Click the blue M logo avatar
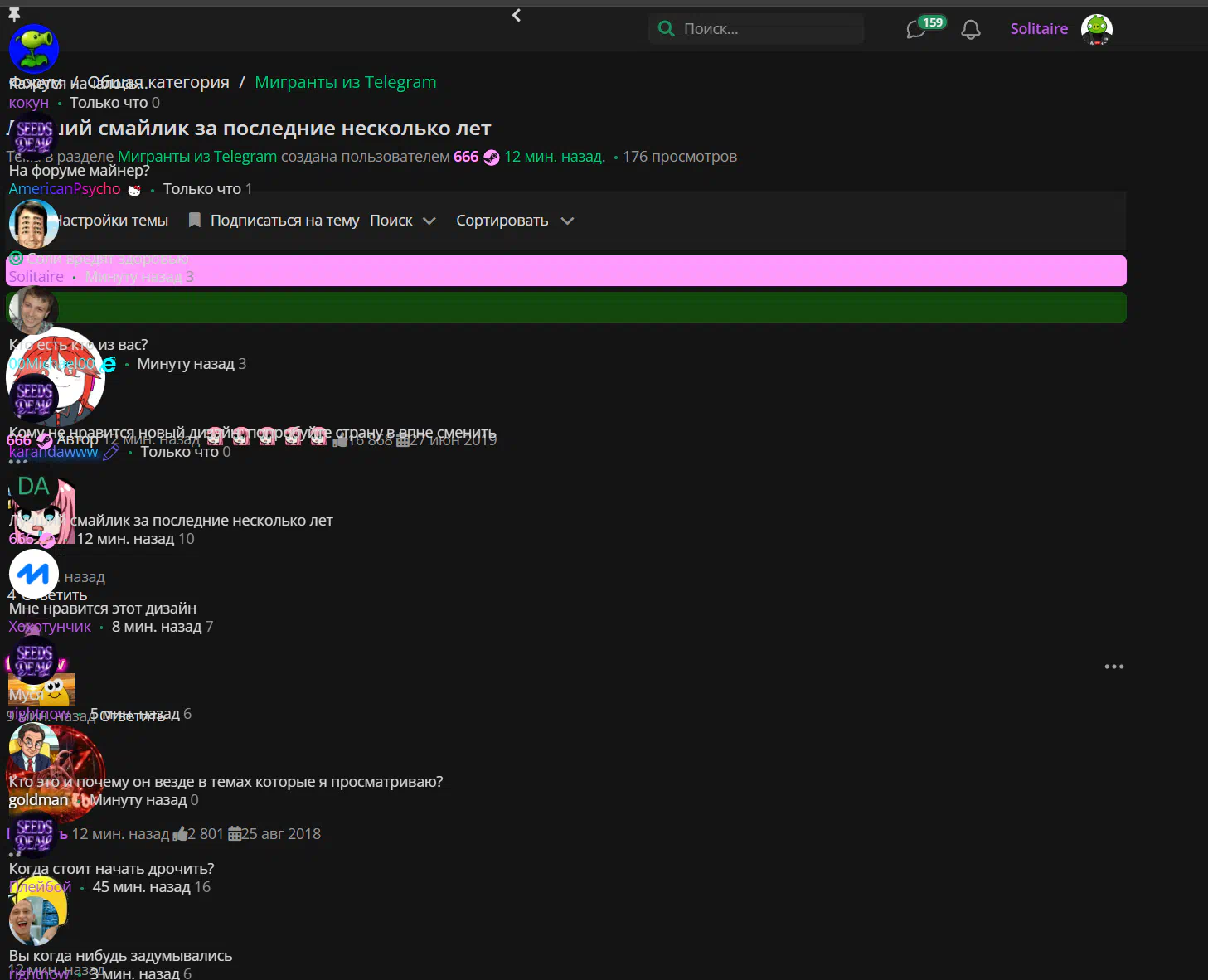 point(33,573)
